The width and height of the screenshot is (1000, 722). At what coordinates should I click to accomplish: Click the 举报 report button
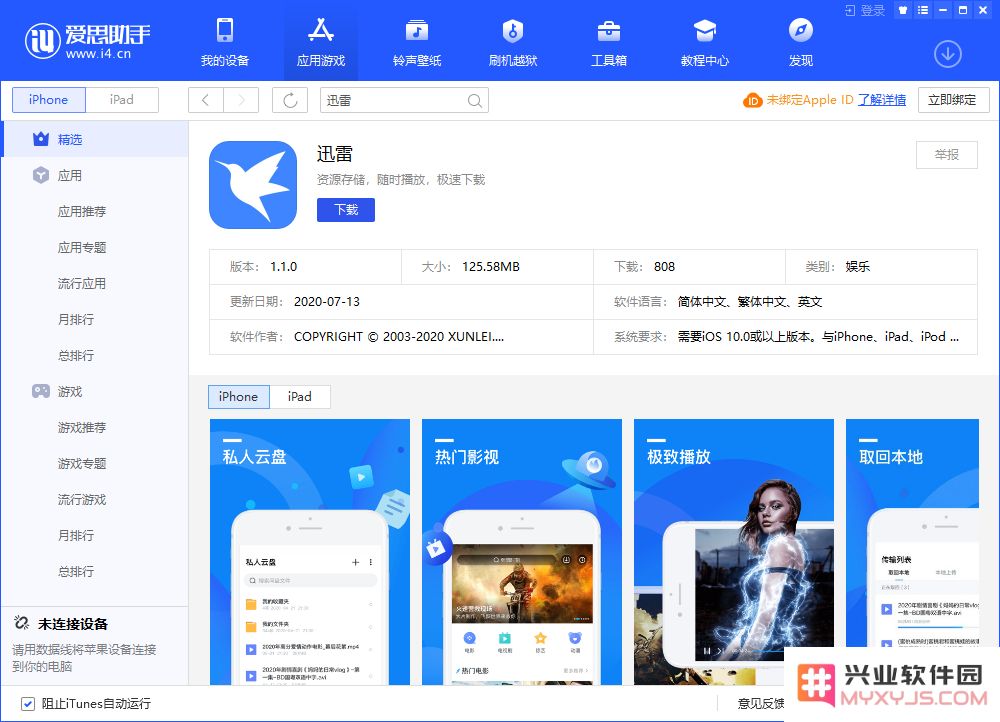946,155
